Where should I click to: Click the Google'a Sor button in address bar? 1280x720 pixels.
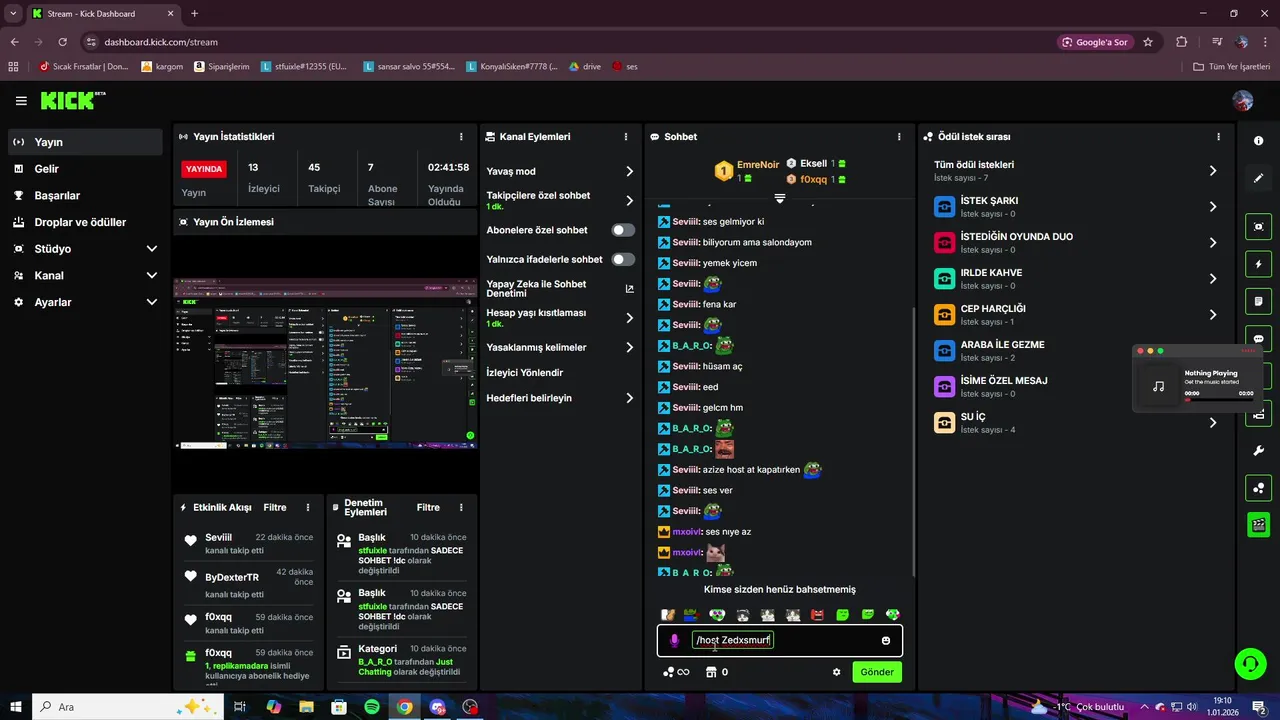(1095, 42)
